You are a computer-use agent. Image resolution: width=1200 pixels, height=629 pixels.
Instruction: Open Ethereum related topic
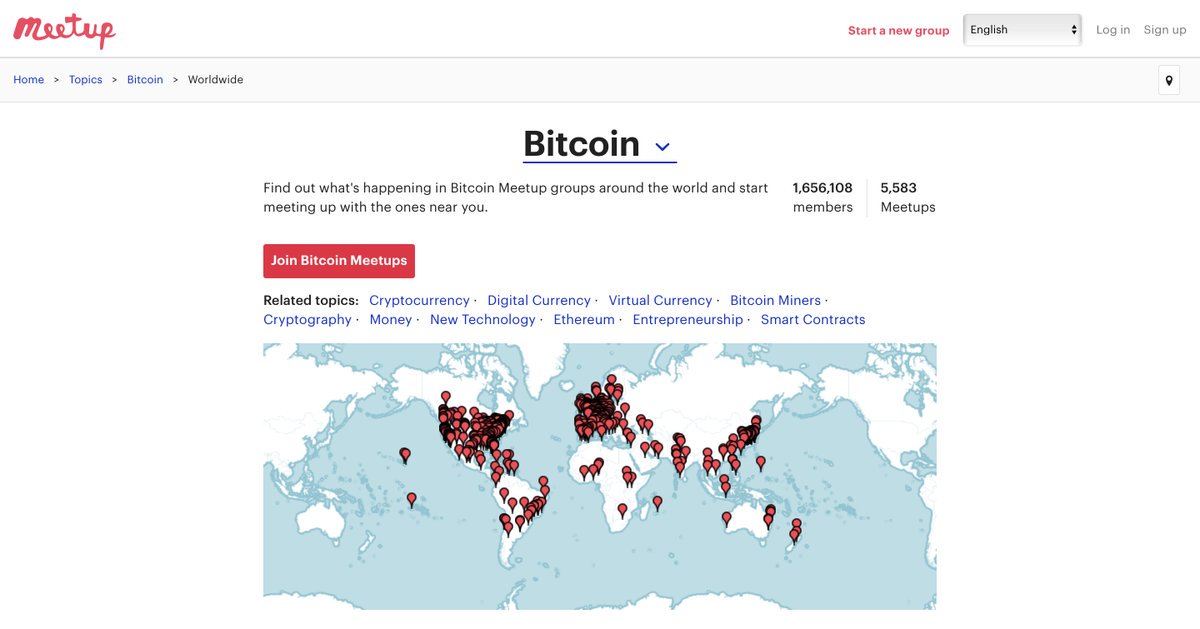coord(584,320)
